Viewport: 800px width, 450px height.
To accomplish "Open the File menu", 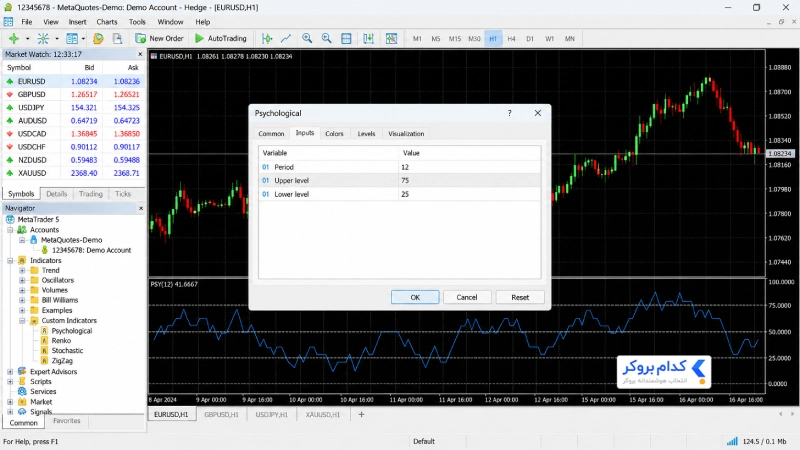I will point(27,22).
